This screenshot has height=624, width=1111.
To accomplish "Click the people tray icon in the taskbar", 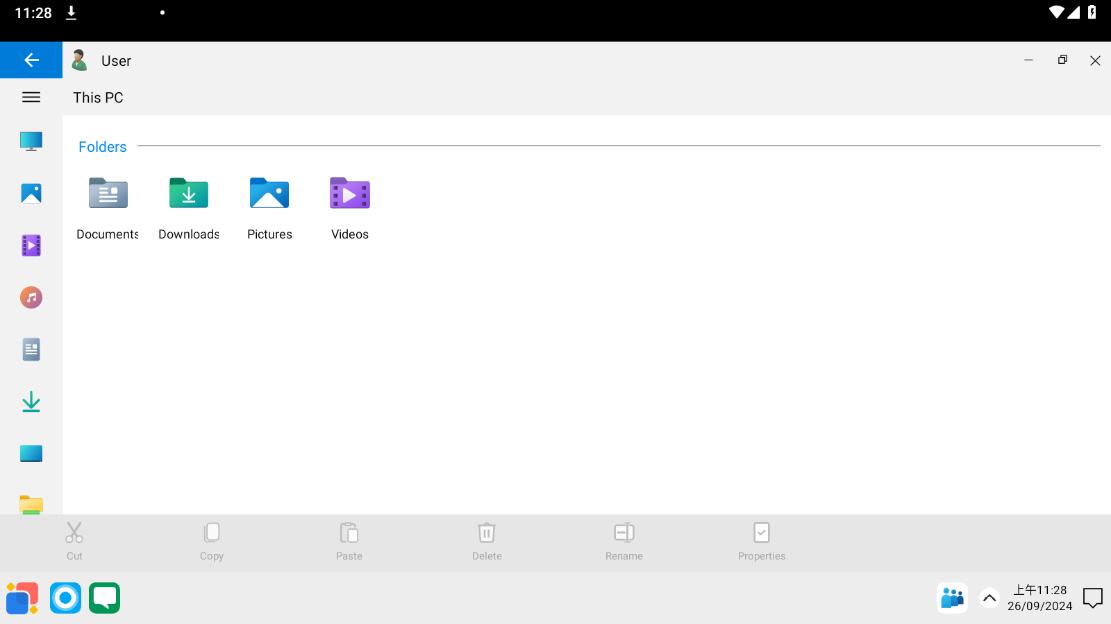I will click(952, 599).
